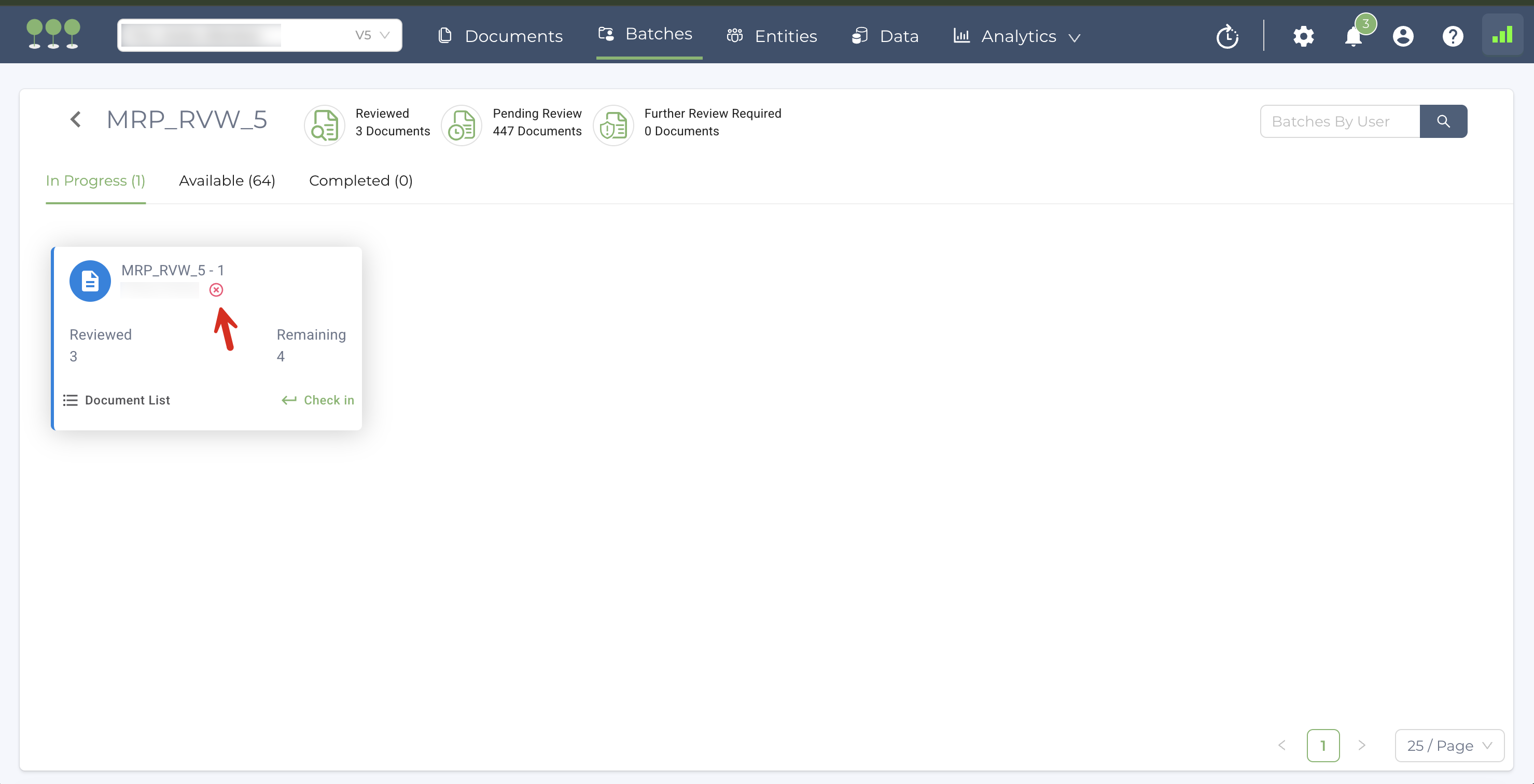Screen dimensions: 1534x784
Task: Click the three trees logo
Action: [53, 34]
